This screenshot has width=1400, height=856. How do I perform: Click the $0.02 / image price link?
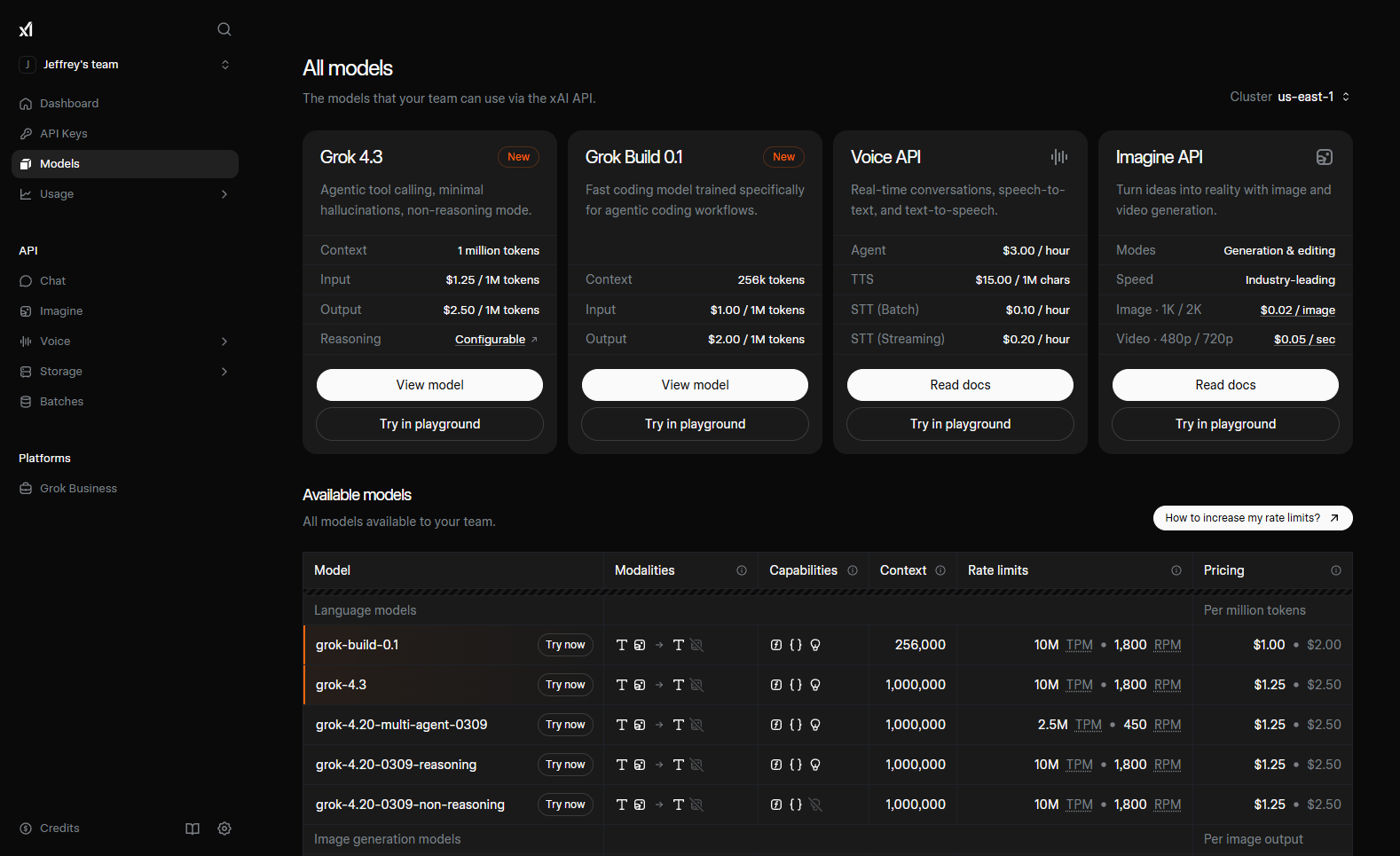1298,310
